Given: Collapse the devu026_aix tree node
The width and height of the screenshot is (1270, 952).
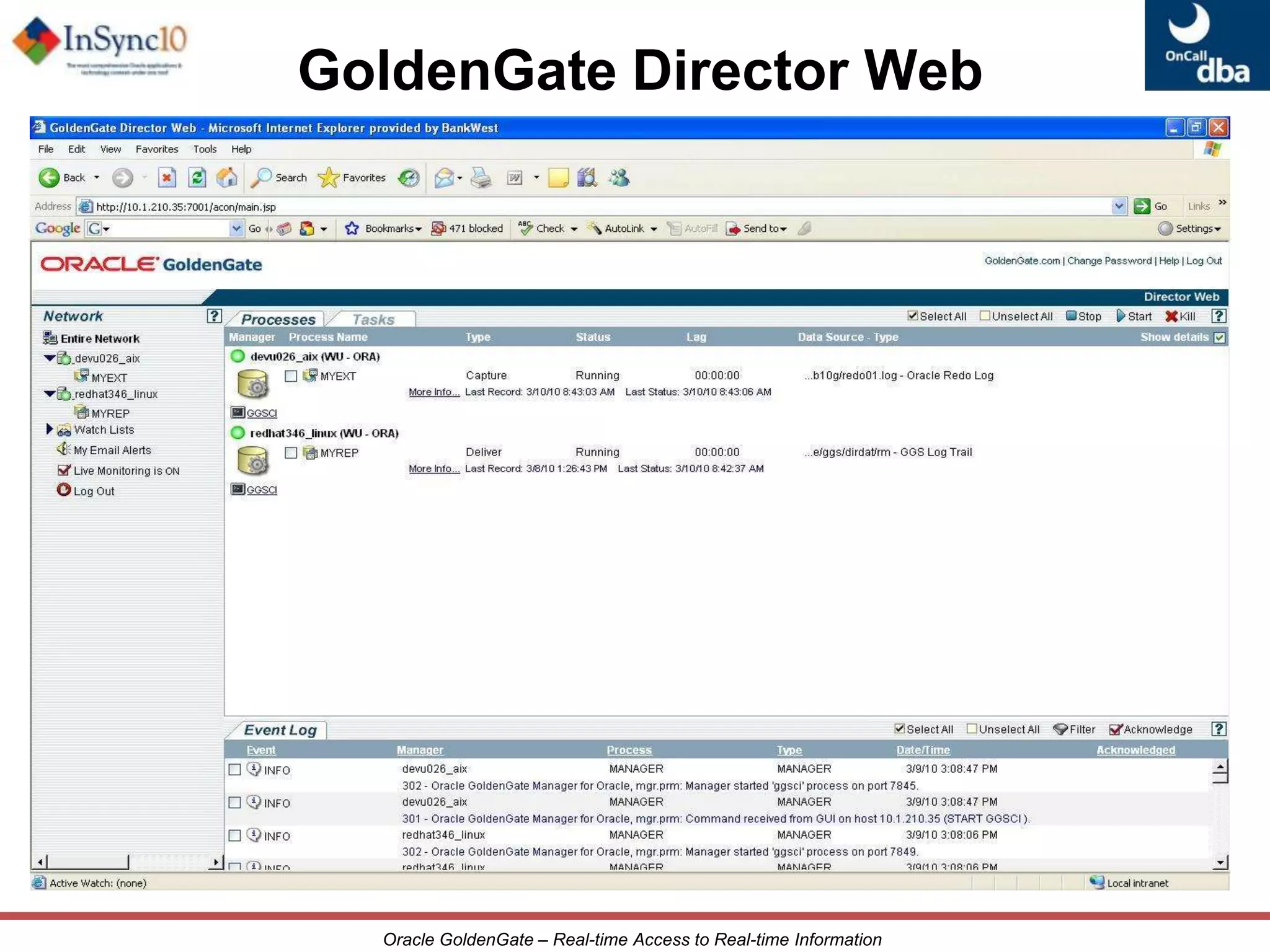Looking at the screenshot, I should (x=50, y=358).
